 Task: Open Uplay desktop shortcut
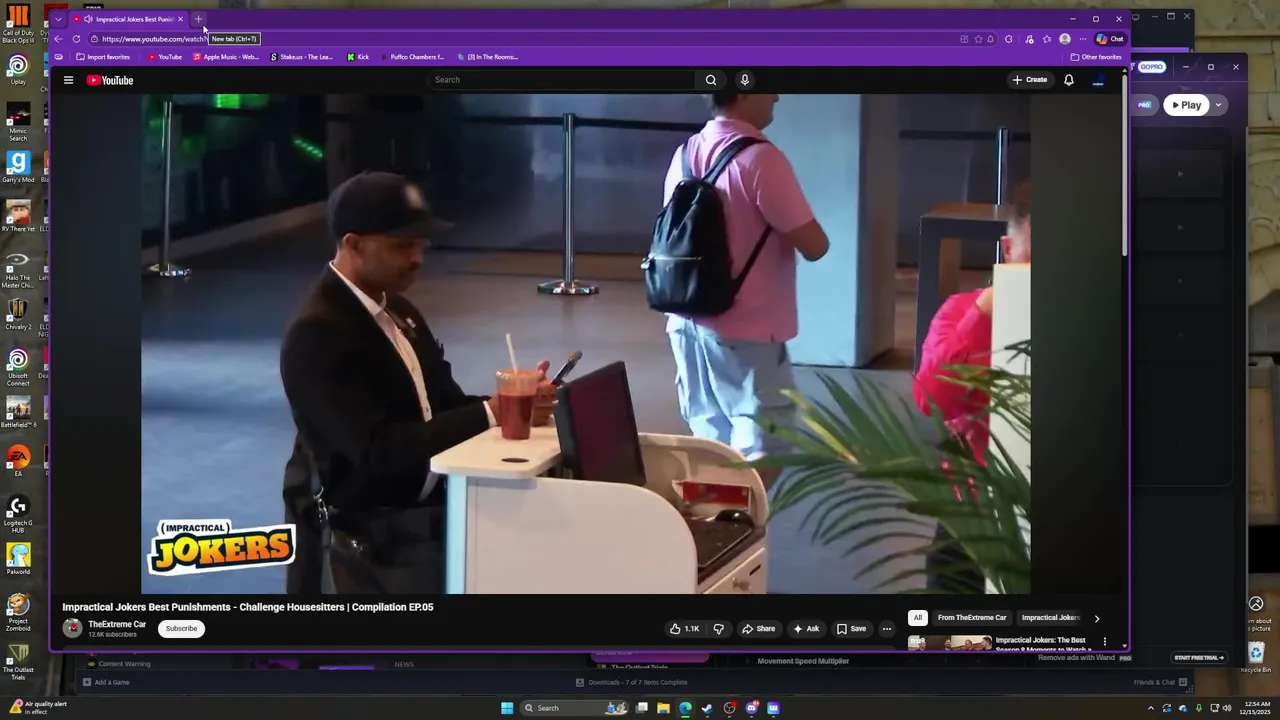click(18, 70)
